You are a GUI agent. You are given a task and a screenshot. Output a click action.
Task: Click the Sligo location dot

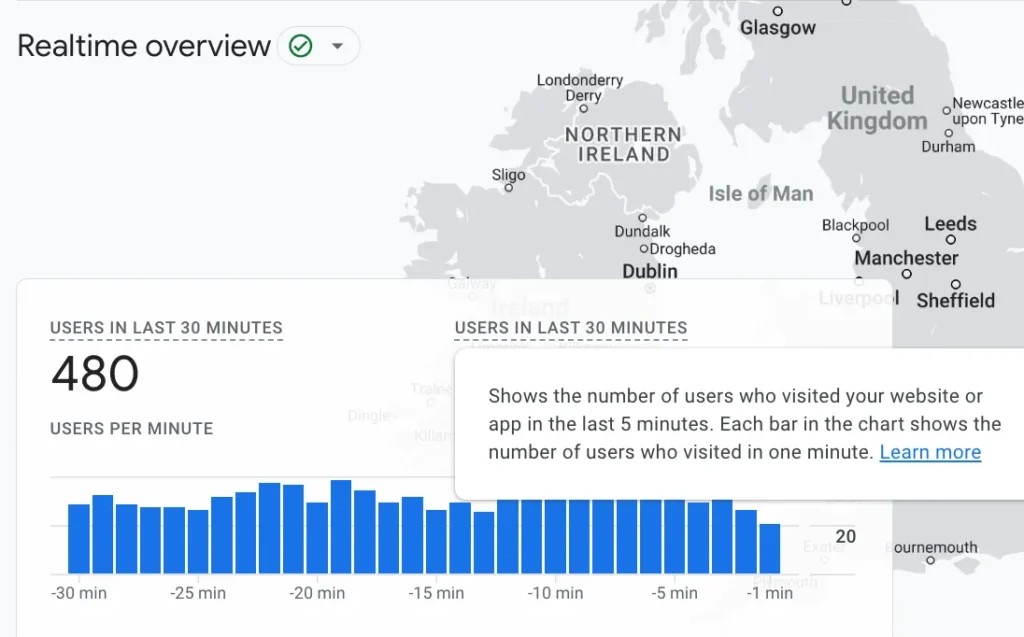tap(509, 187)
